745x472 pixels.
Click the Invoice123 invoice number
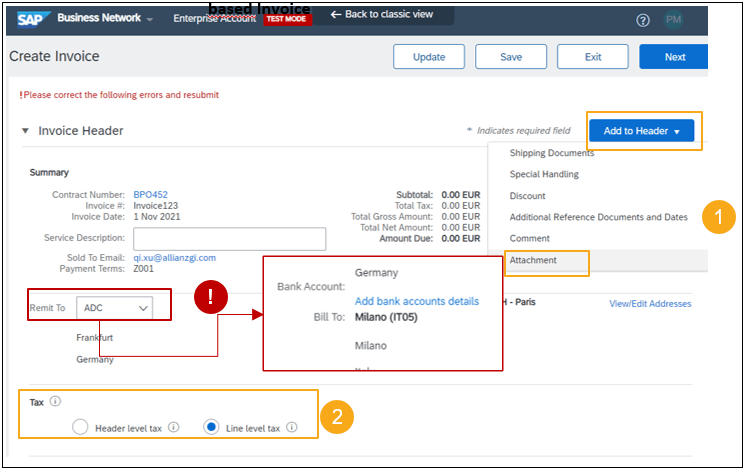tap(155, 206)
